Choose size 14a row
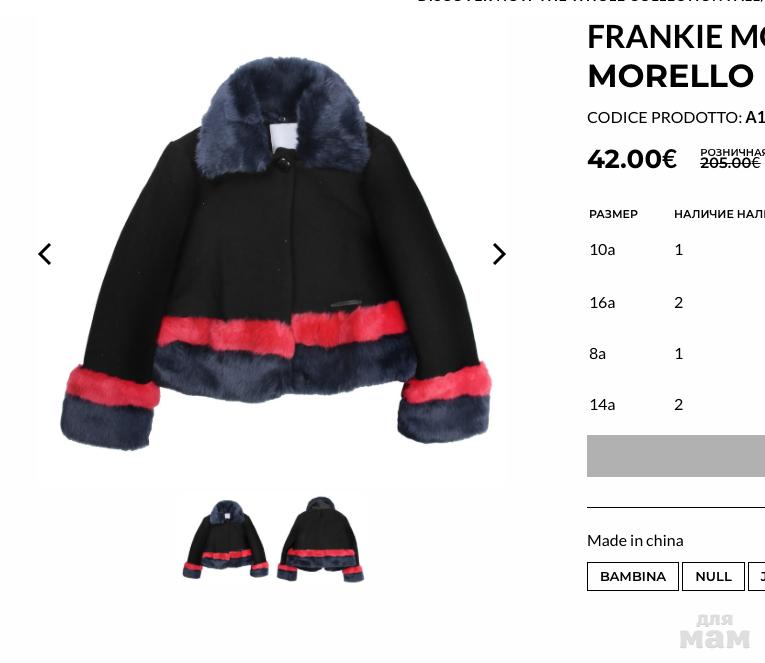 (677, 405)
